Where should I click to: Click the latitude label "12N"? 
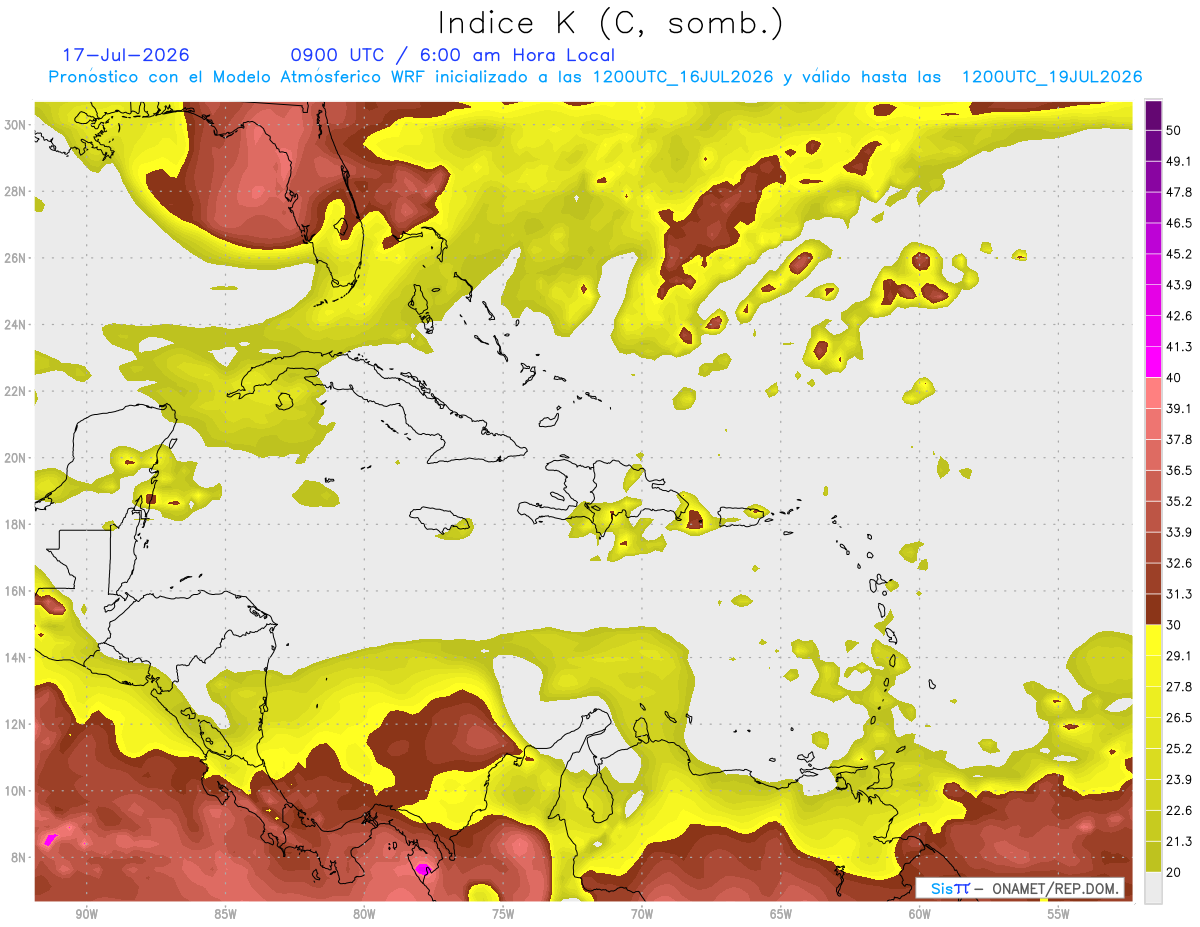(15, 724)
